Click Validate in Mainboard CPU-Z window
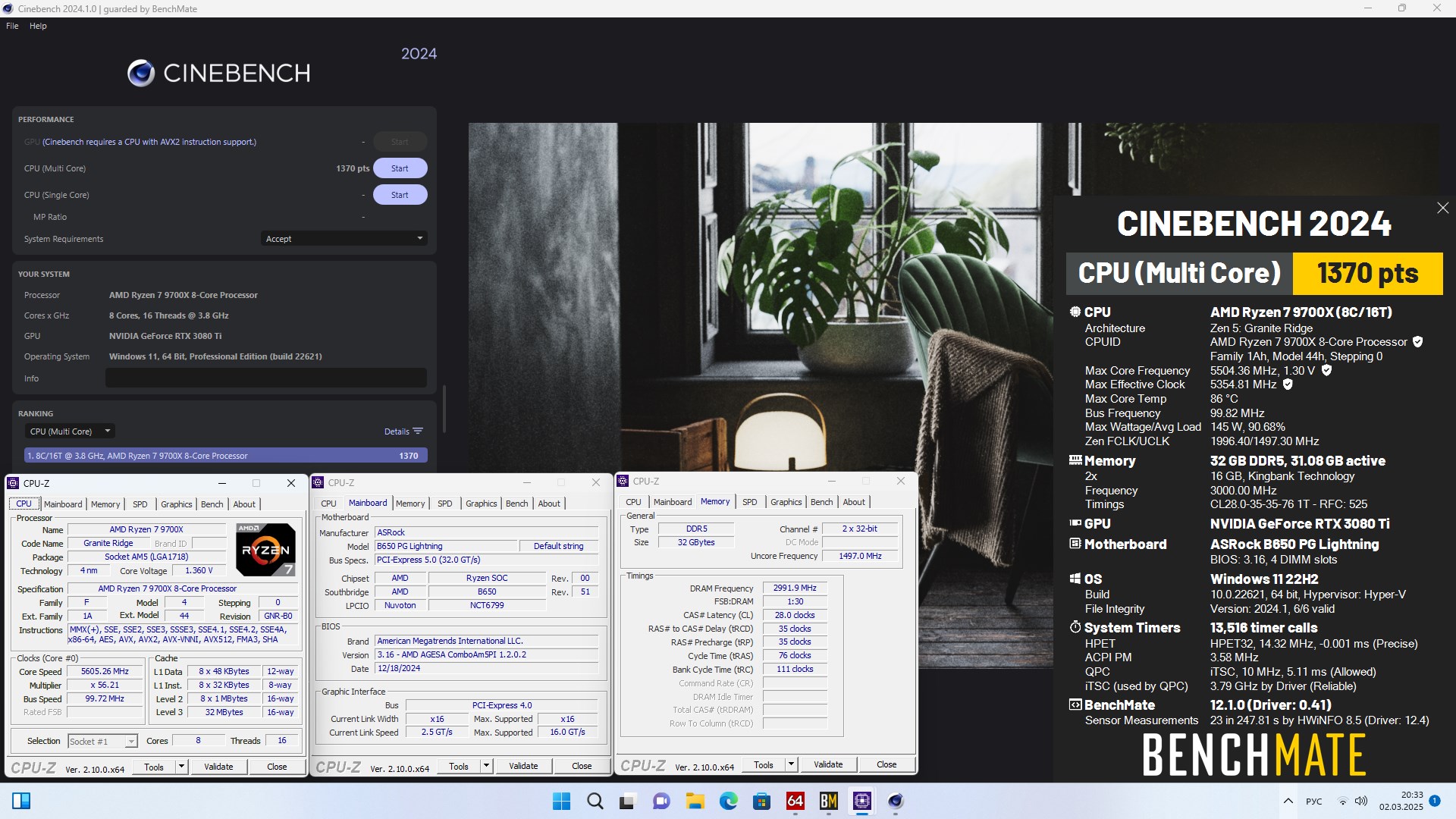 click(x=523, y=766)
